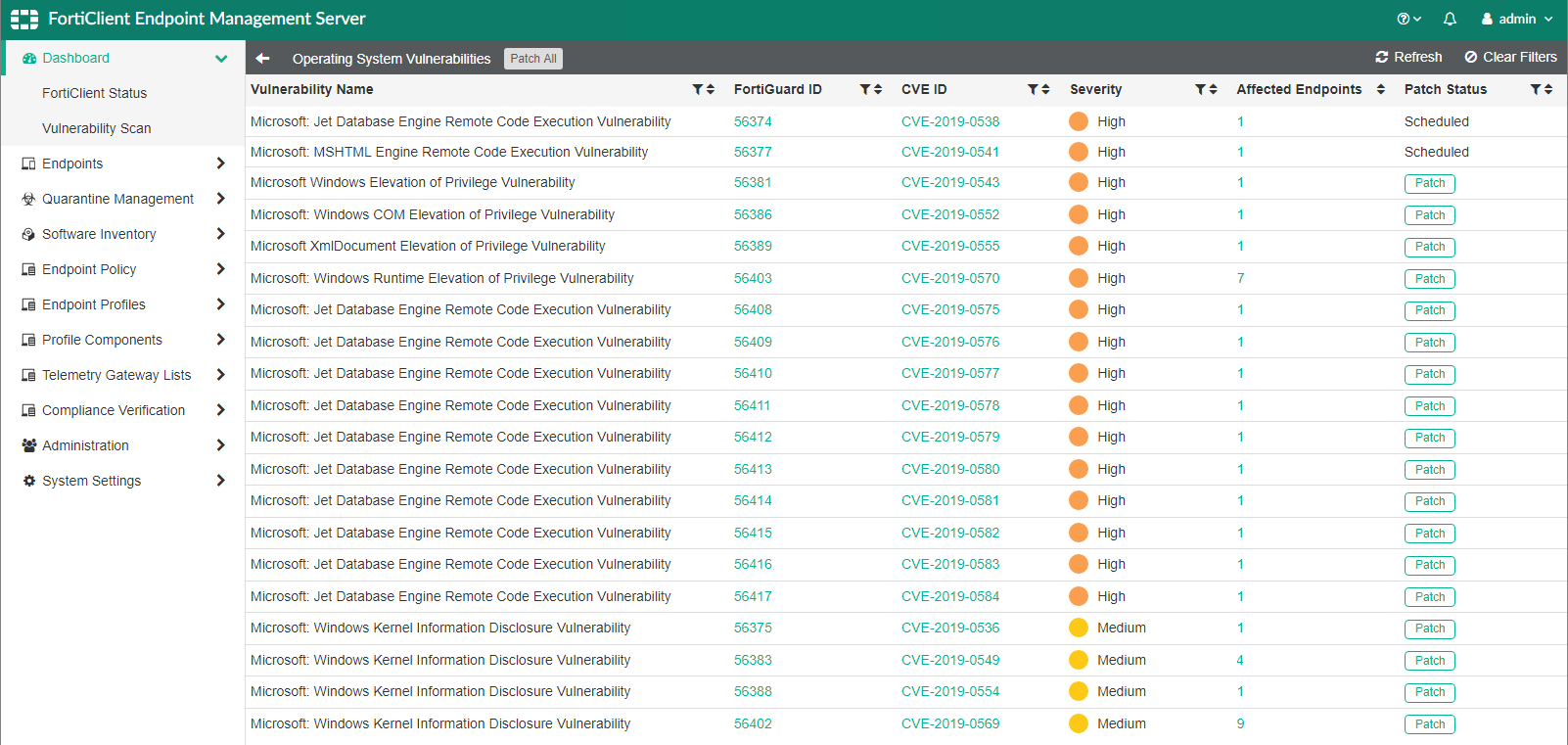Image resolution: width=1568 pixels, height=745 pixels.
Task: Click the filter icon on Patch Status column
Action: [x=1536, y=89]
